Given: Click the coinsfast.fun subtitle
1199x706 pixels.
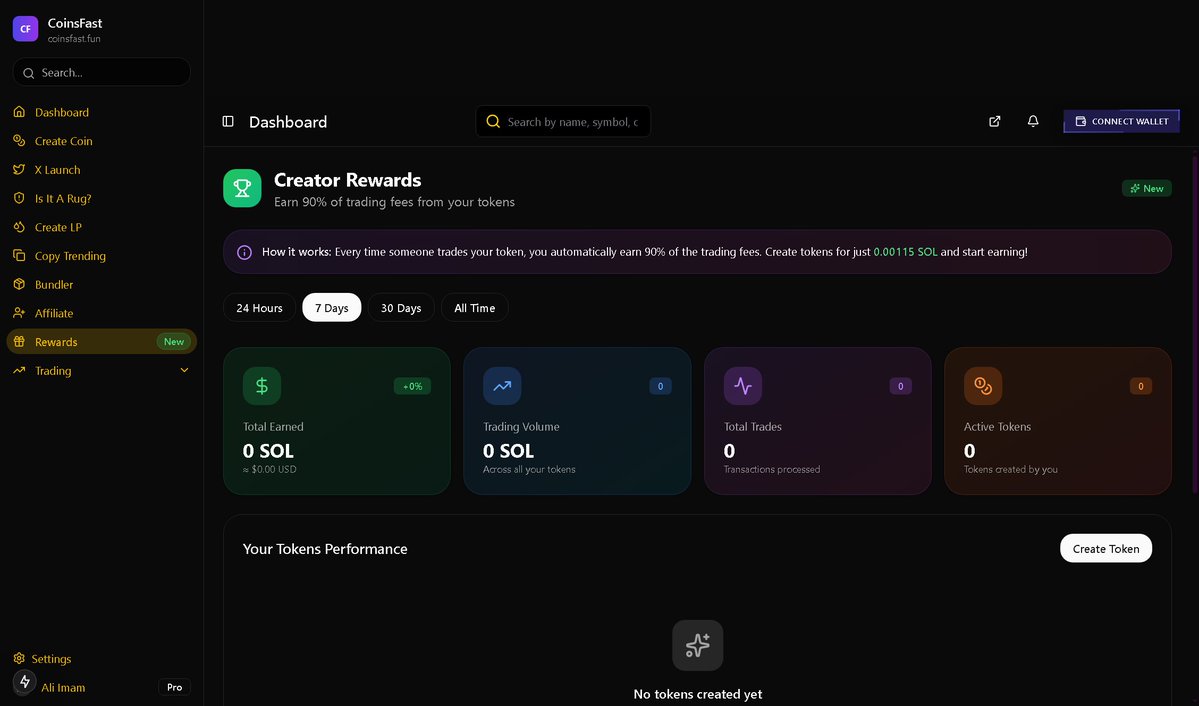Looking at the screenshot, I should (74, 39).
